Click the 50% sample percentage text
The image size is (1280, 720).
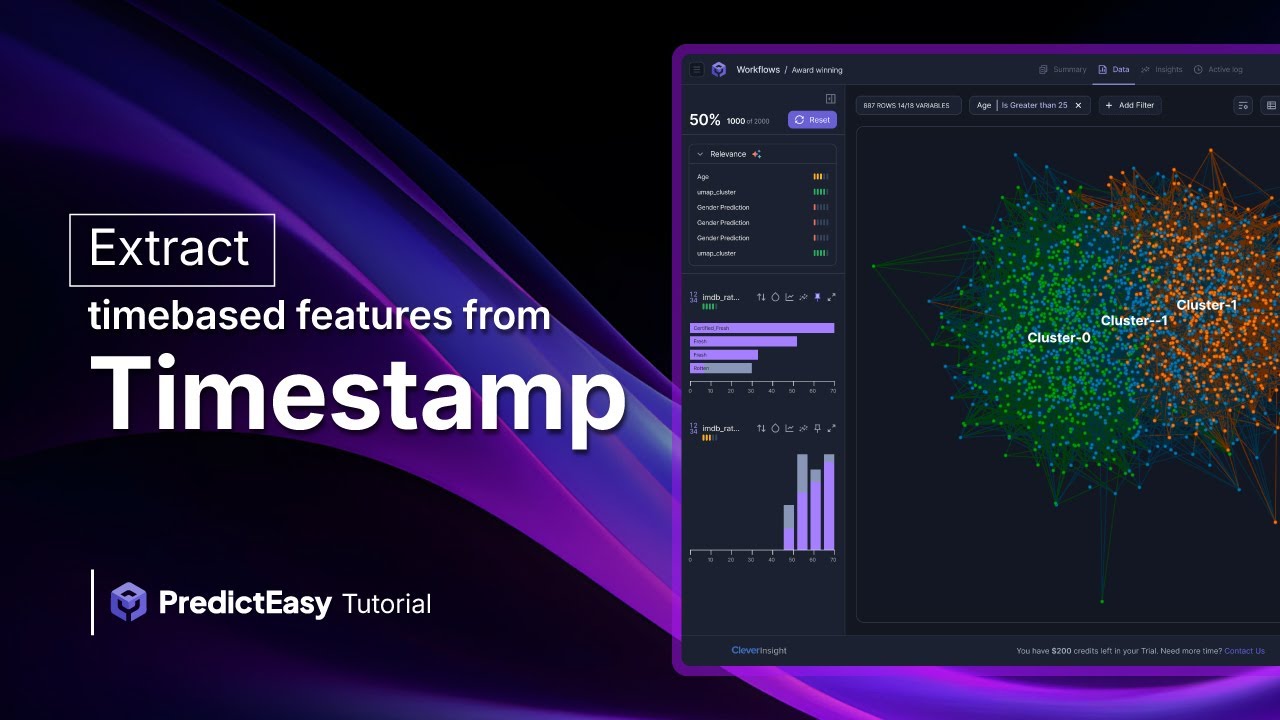coord(705,120)
